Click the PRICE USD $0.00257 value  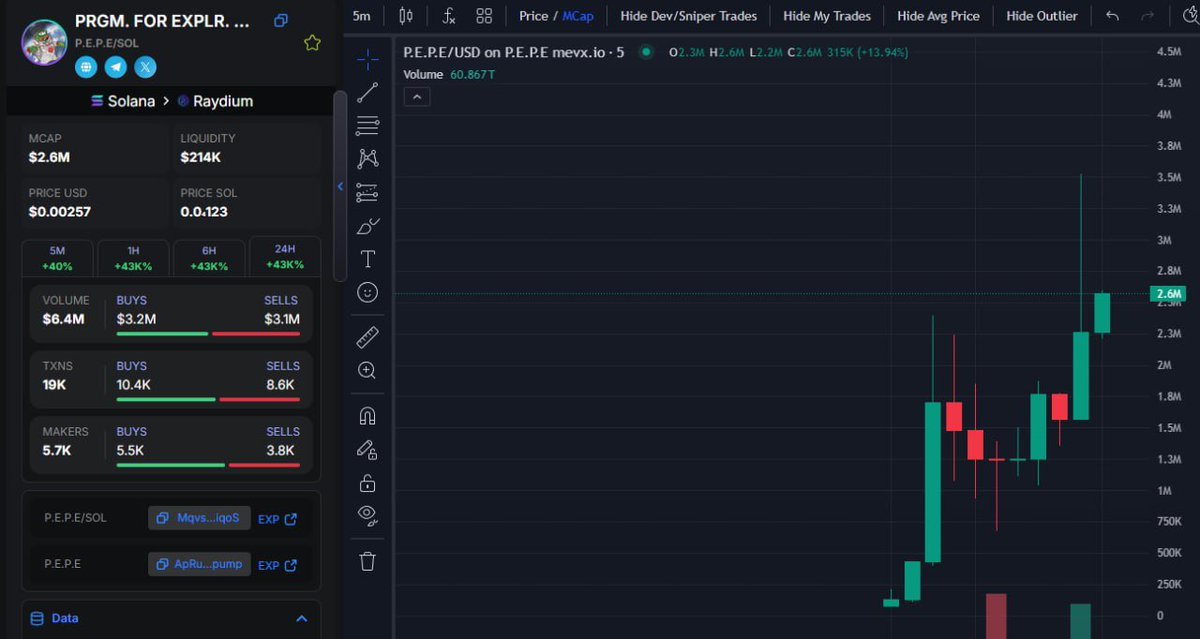click(x=60, y=212)
